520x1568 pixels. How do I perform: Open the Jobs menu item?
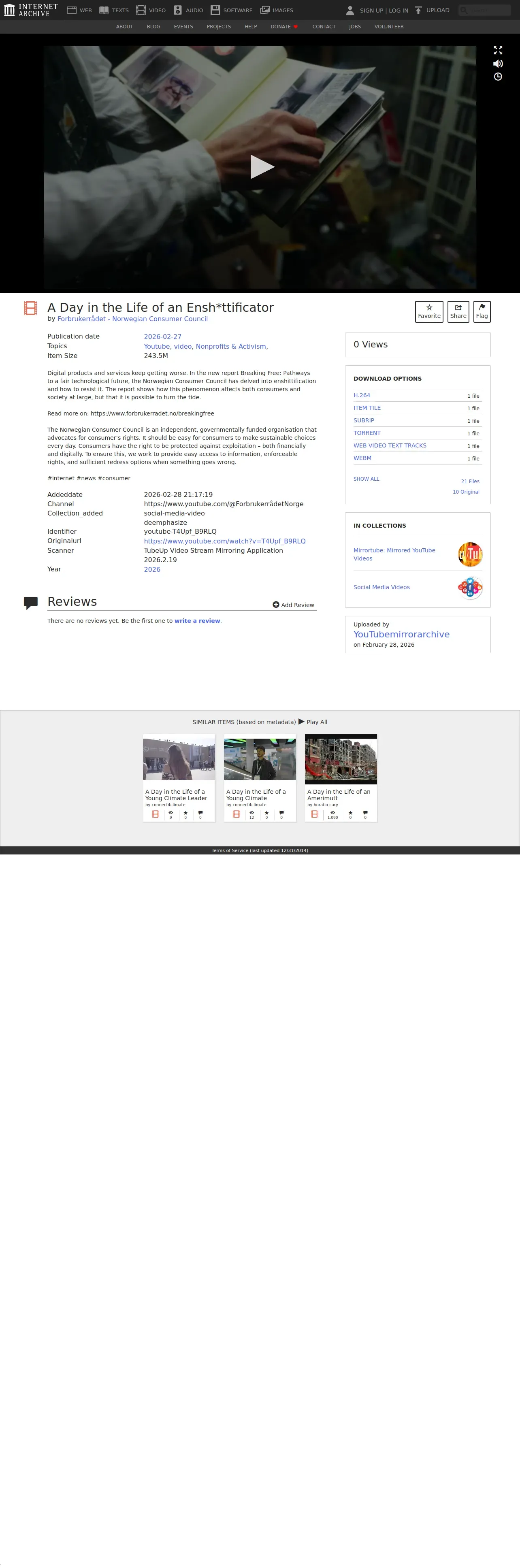pyautogui.click(x=355, y=27)
